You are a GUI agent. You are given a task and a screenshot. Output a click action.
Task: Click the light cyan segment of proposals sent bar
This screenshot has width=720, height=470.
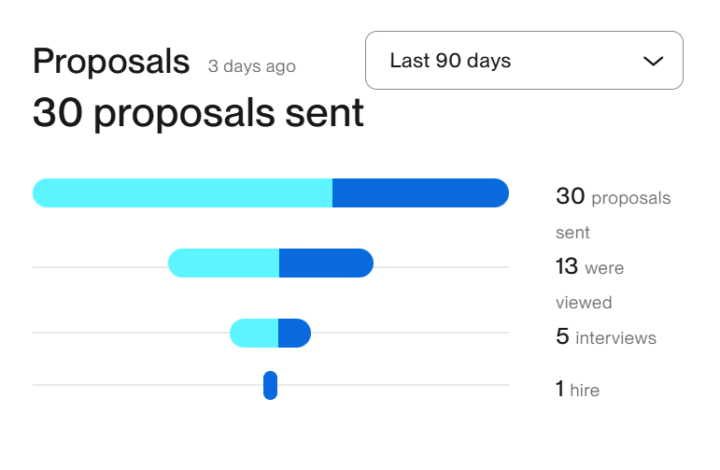tap(182, 193)
